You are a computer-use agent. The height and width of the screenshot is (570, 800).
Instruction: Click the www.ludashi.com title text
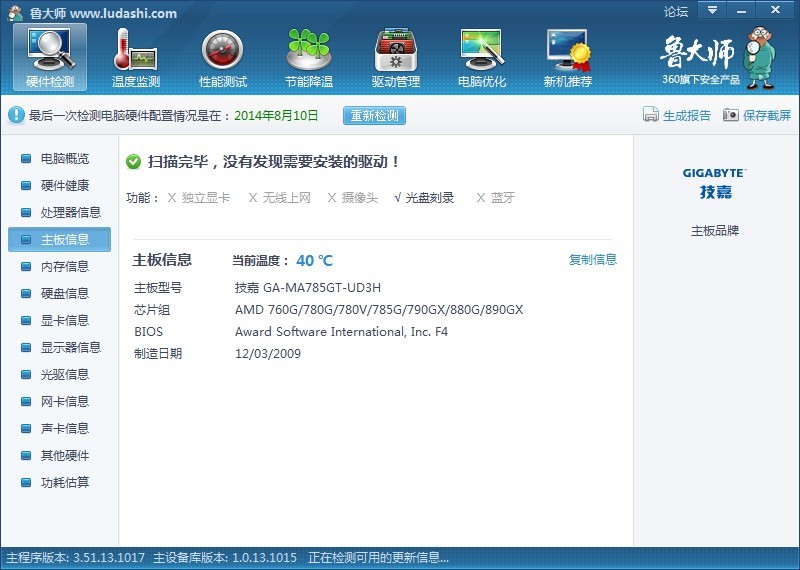[x=123, y=13]
